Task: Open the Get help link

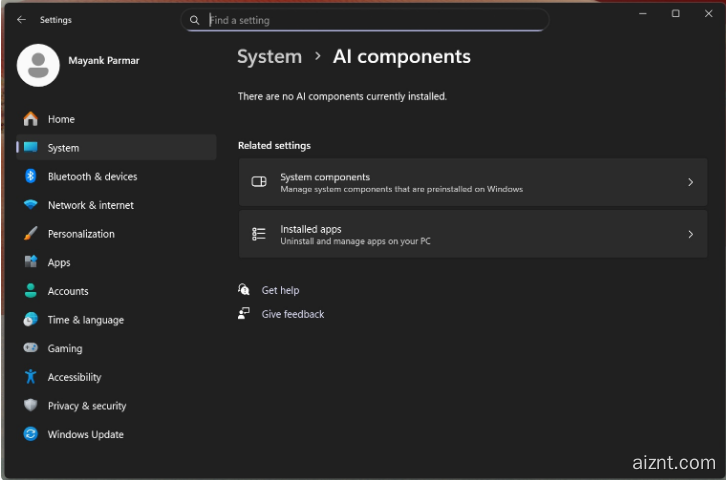Action: [x=280, y=290]
